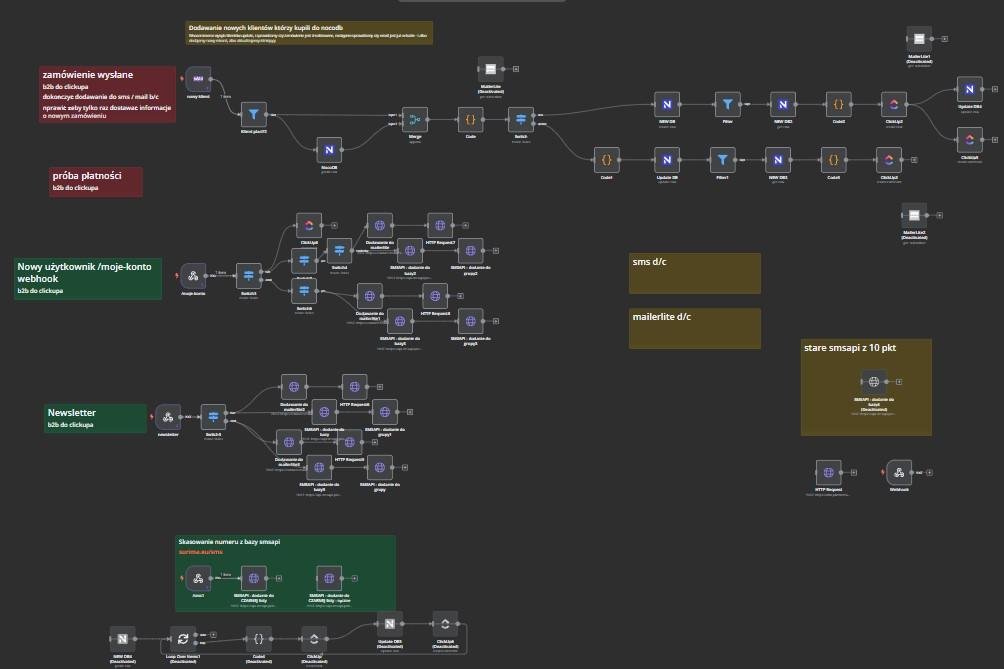Select the deactivated MailerLite1 node
The width and height of the screenshot is (1004, 669).
click(919, 39)
